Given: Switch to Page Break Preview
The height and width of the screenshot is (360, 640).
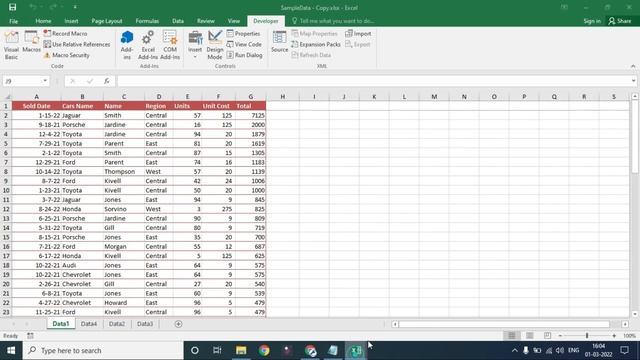Looking at the screenshot, I should point(547,336).
